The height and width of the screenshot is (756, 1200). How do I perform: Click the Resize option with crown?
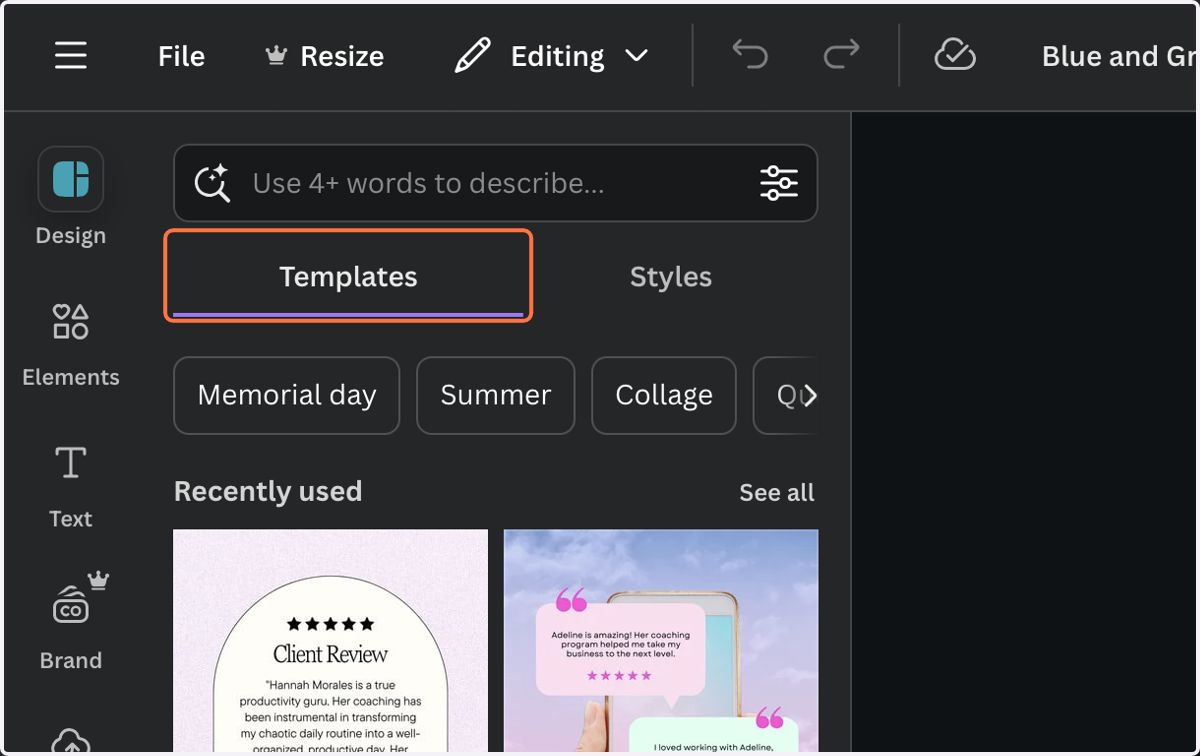coord(324,56)
